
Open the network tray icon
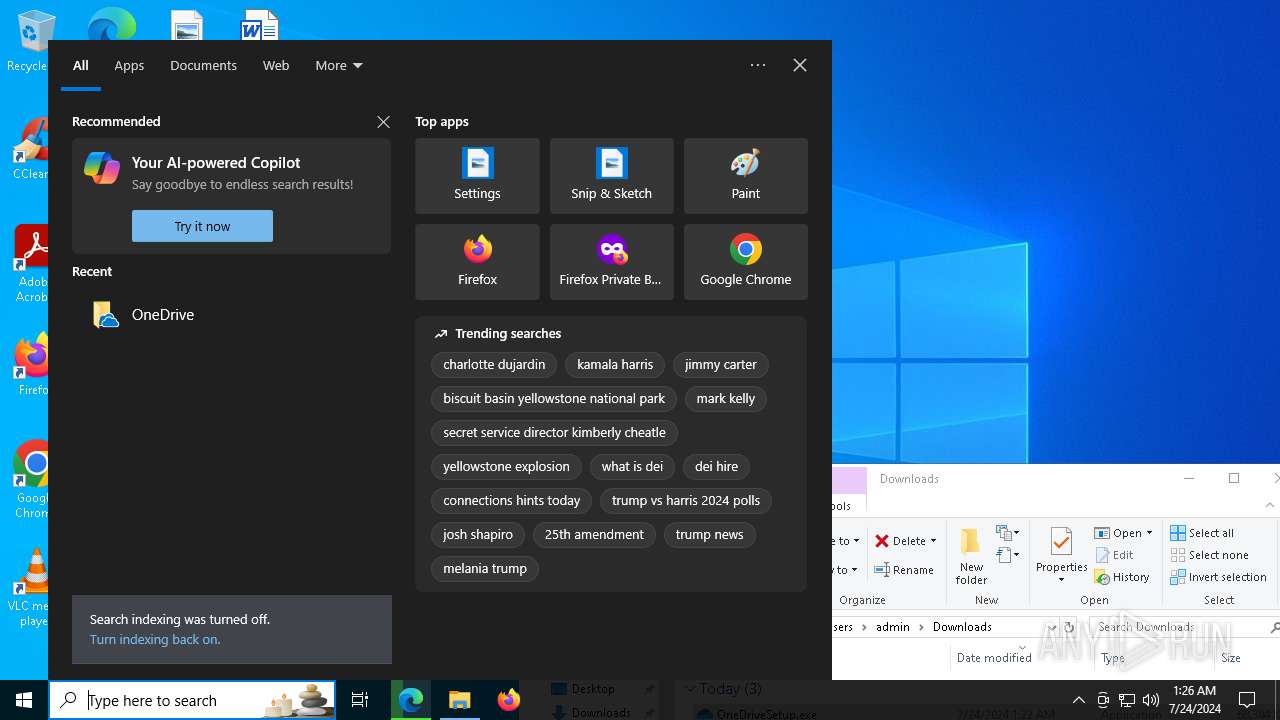coord(1127,700)
